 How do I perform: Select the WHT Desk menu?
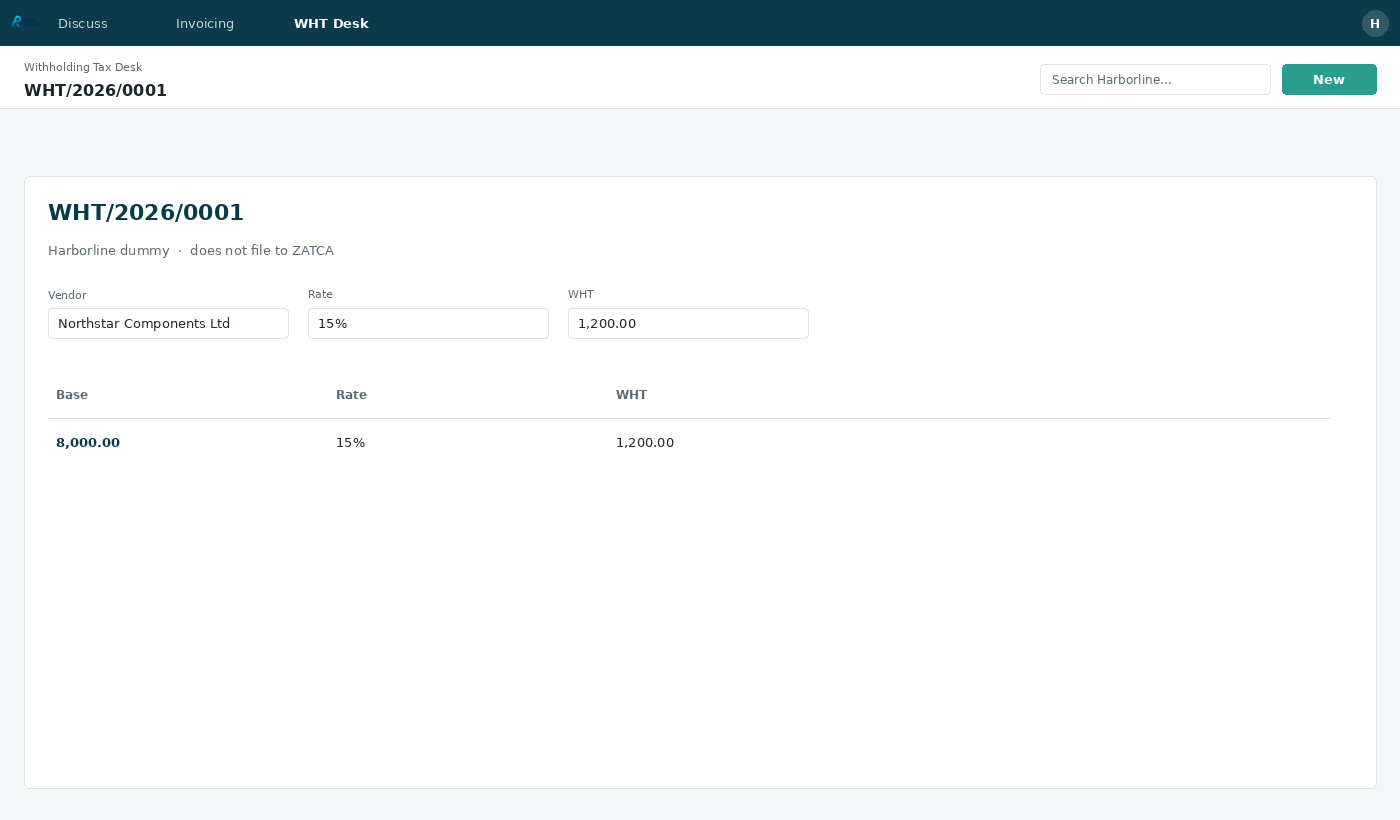[x=331, y=23]
